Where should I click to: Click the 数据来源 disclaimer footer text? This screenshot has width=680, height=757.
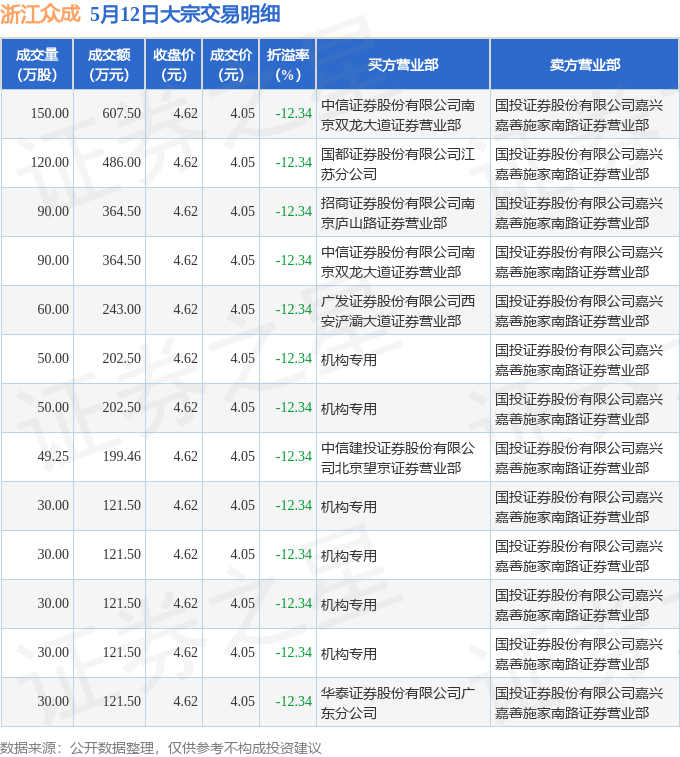pos(161,748)
